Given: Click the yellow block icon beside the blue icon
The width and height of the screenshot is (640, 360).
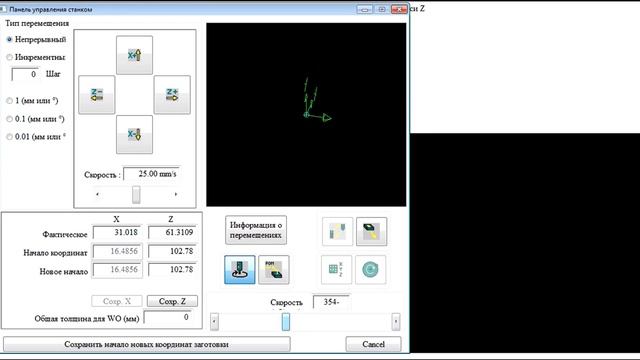Looking at the screenshot, I should tap(274, 270).
